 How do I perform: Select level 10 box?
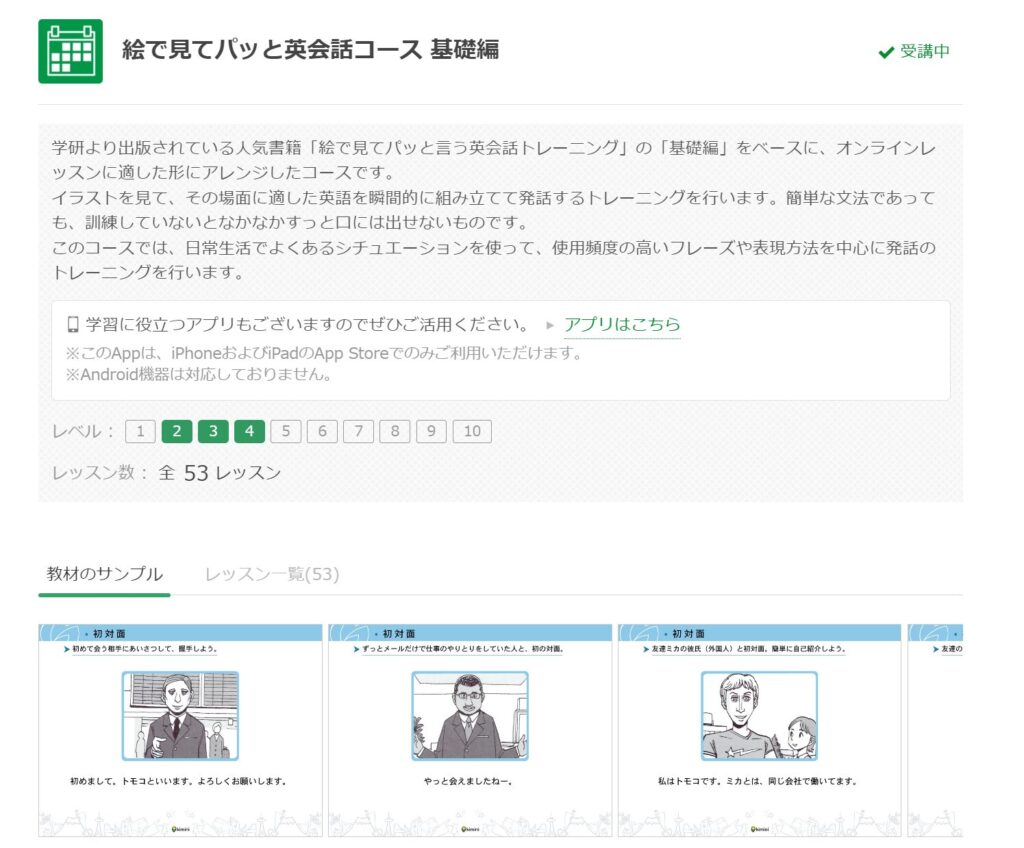click(472, 432)
